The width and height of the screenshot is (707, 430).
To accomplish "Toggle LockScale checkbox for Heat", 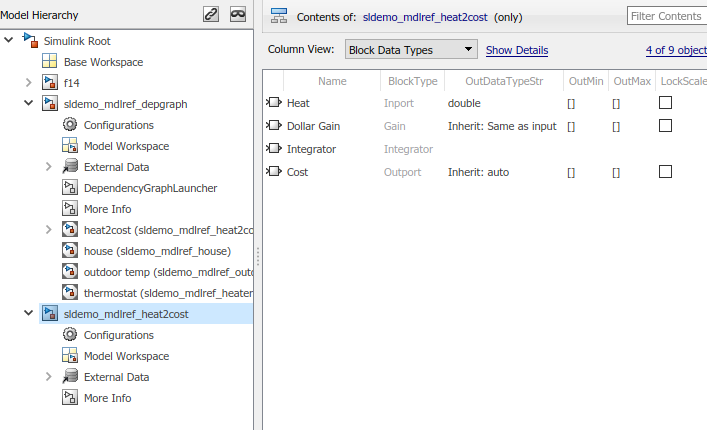I will [x=666, y=103].
